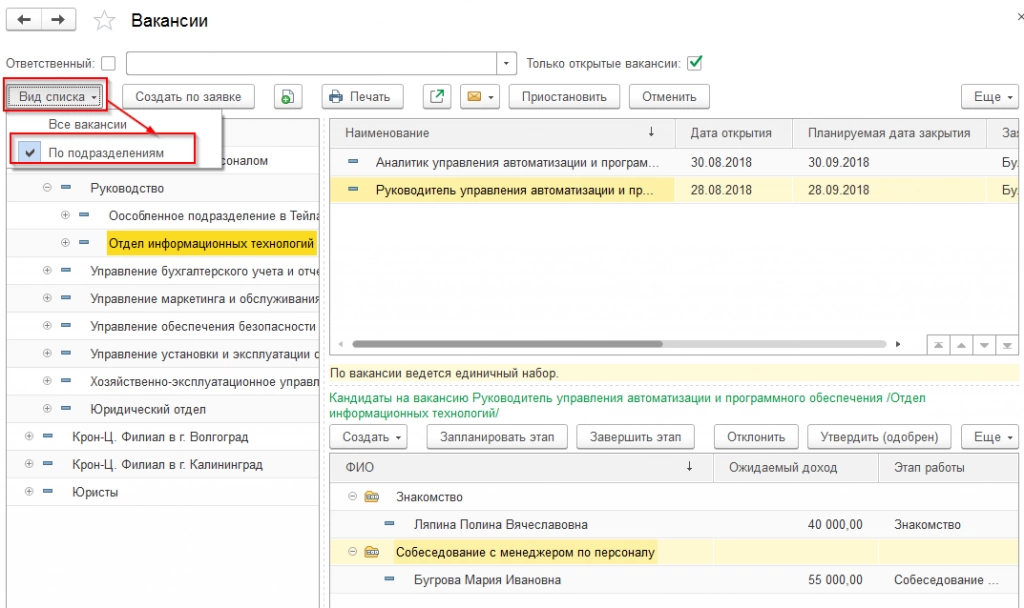Toggle the Ответственный checkbox
The height and width of the screenshot is (608, 1024).
[108, 64]
